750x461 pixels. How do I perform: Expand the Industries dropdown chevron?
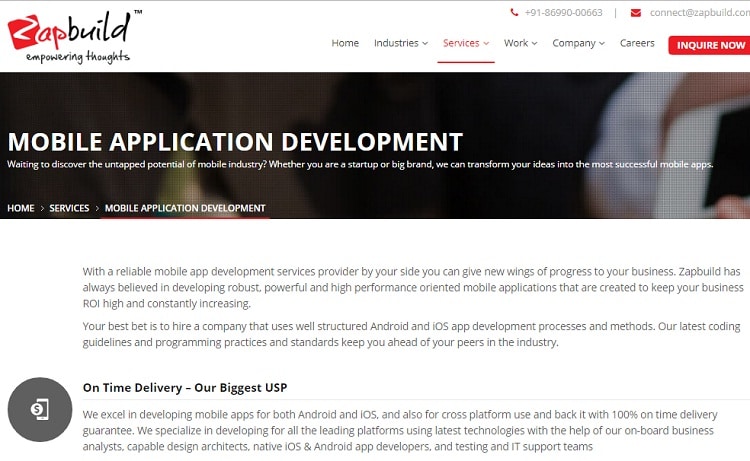tap(425, 44)
